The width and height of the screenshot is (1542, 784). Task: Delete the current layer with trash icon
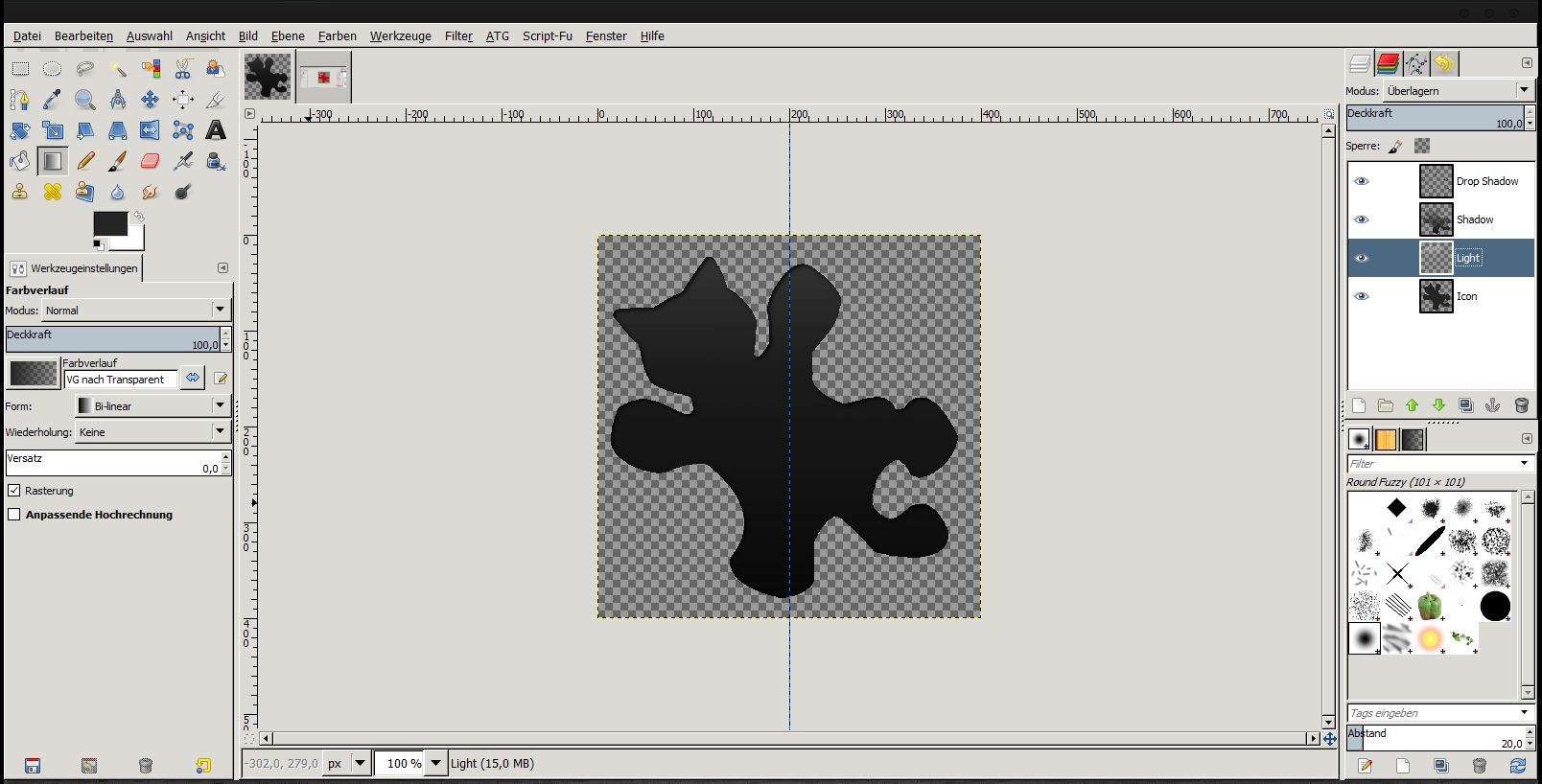pos(1521,405)
